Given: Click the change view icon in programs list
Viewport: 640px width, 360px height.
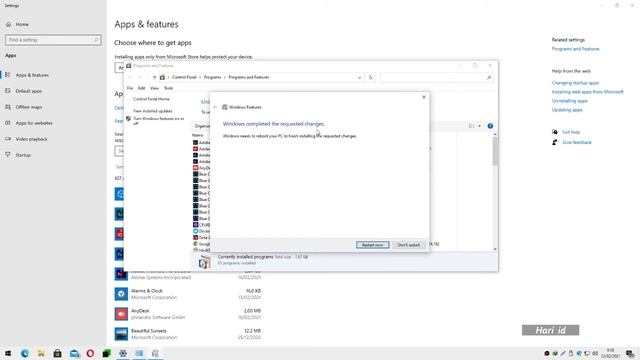Looking at the screenshot, I should point(471,126).
